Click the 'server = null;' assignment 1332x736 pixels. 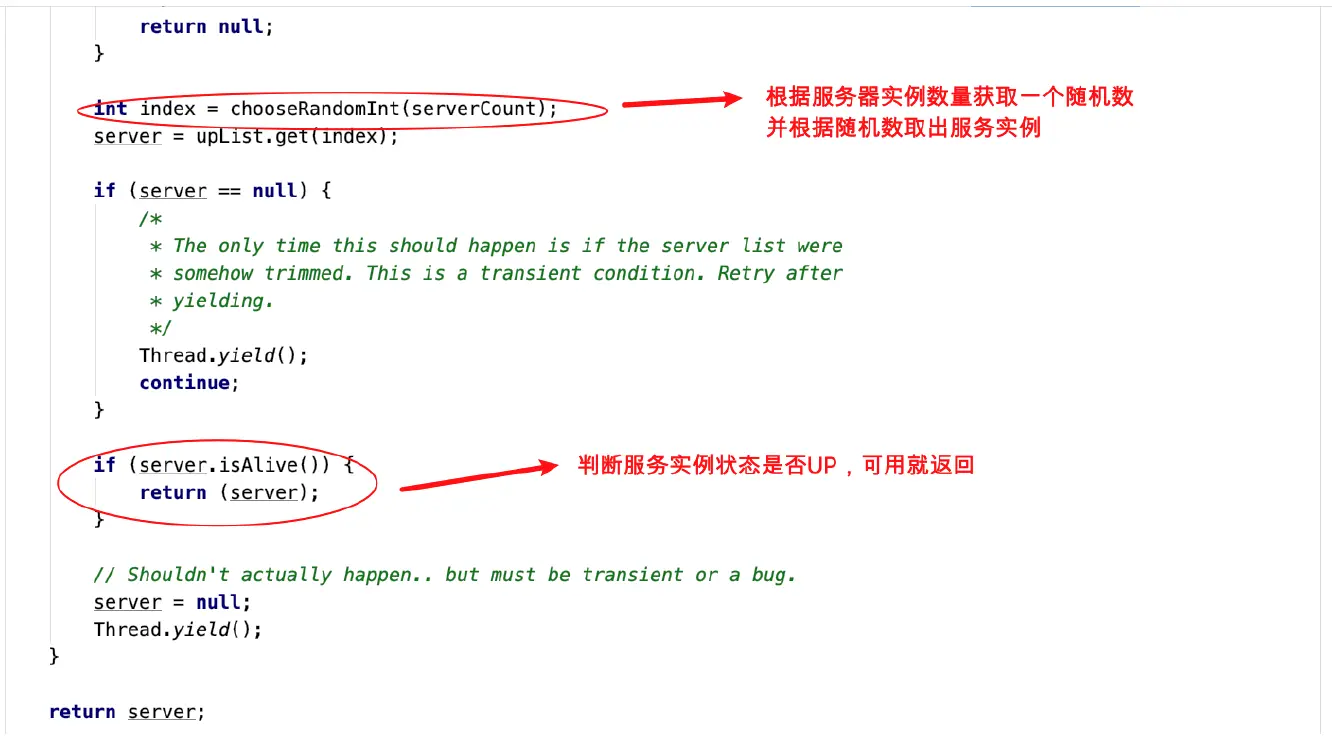click(172, 602)
